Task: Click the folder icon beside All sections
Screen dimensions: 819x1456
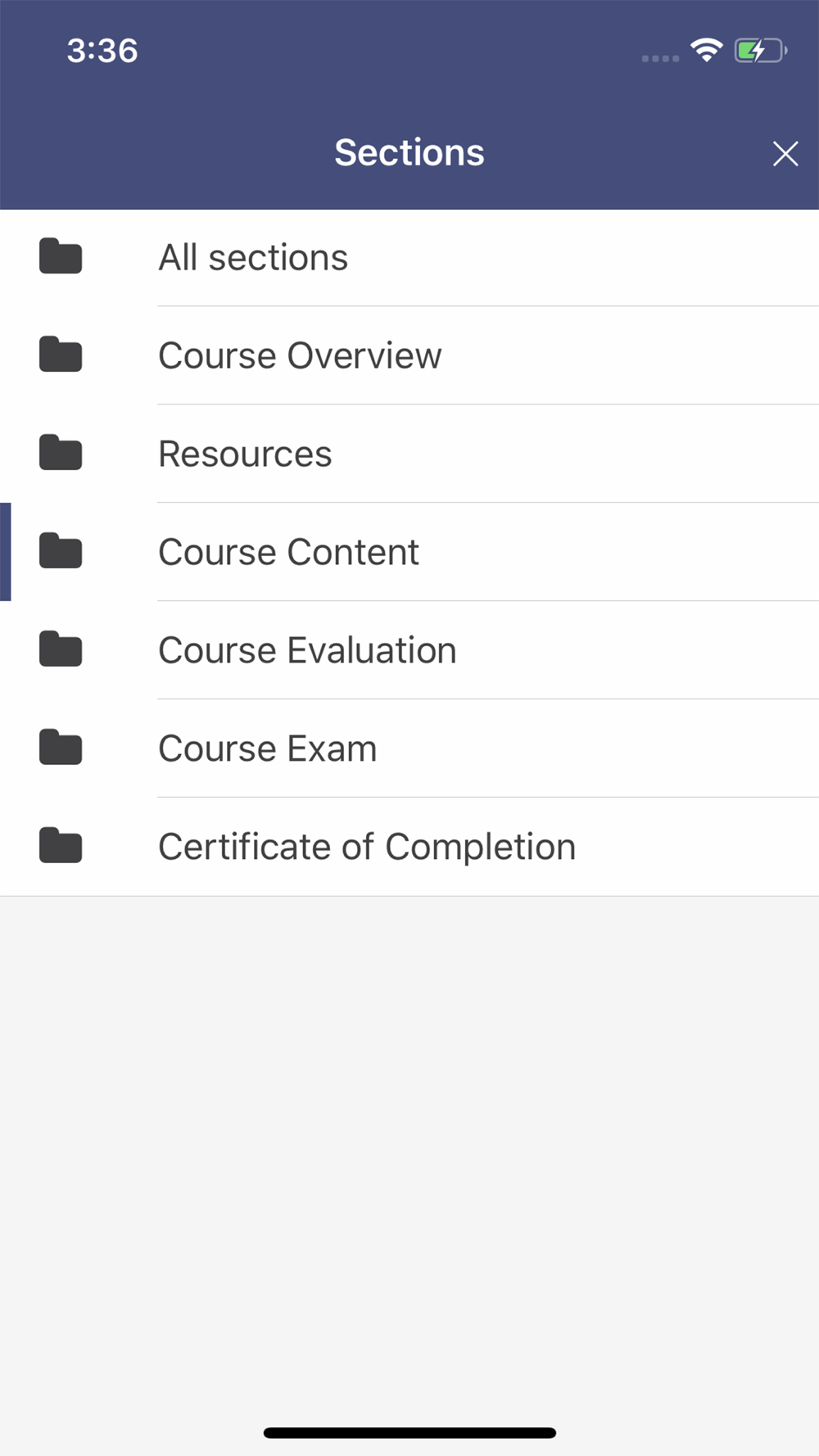Action: point(61,256)
